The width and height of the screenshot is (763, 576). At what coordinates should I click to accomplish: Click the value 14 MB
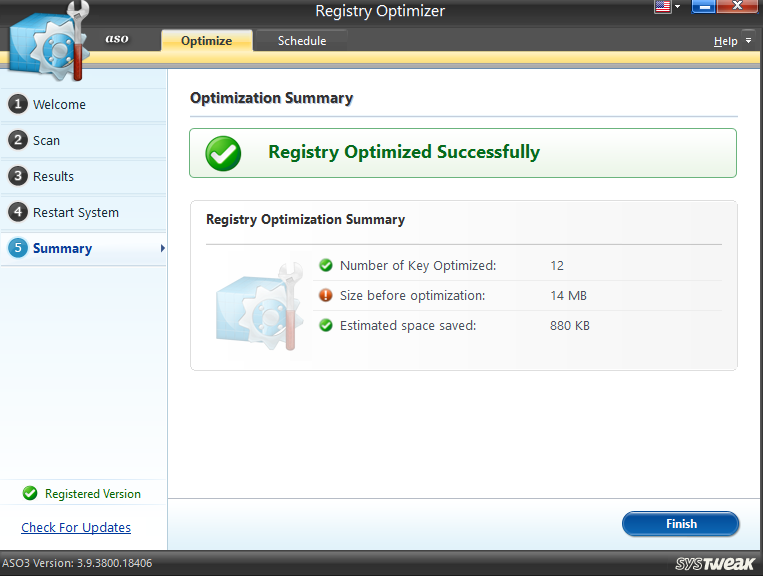pyautogui.click(x=568, y=296)
